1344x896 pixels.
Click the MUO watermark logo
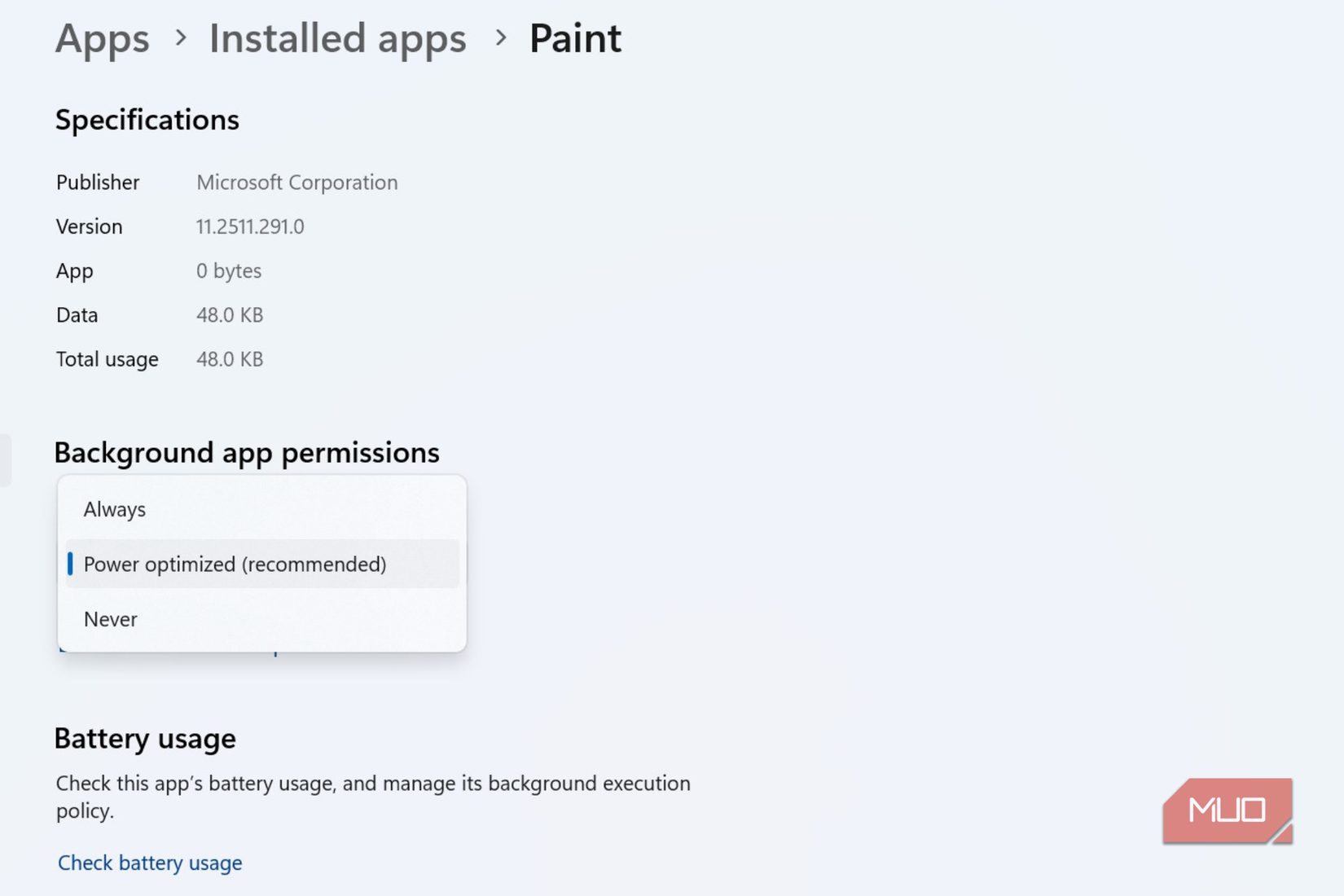tap(1227, 810)
